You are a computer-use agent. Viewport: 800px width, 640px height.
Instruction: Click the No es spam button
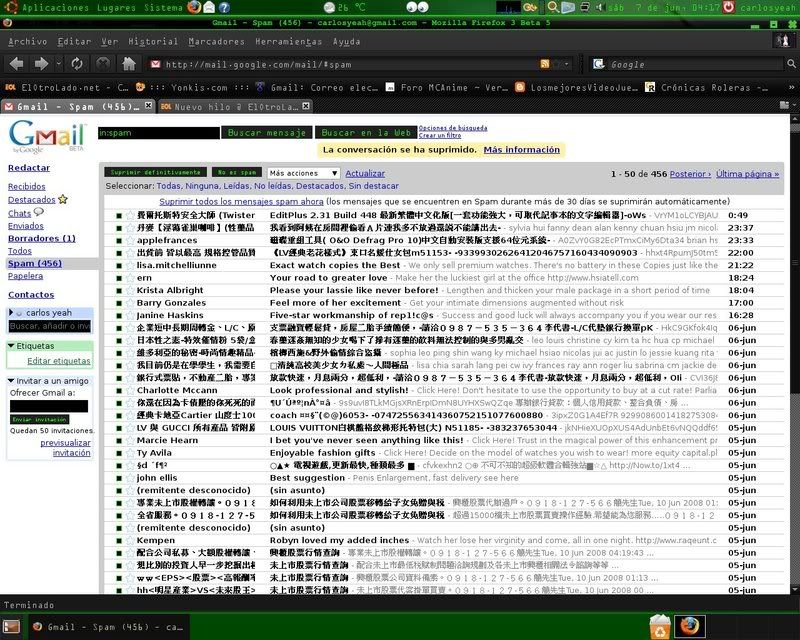coord(237,173)
